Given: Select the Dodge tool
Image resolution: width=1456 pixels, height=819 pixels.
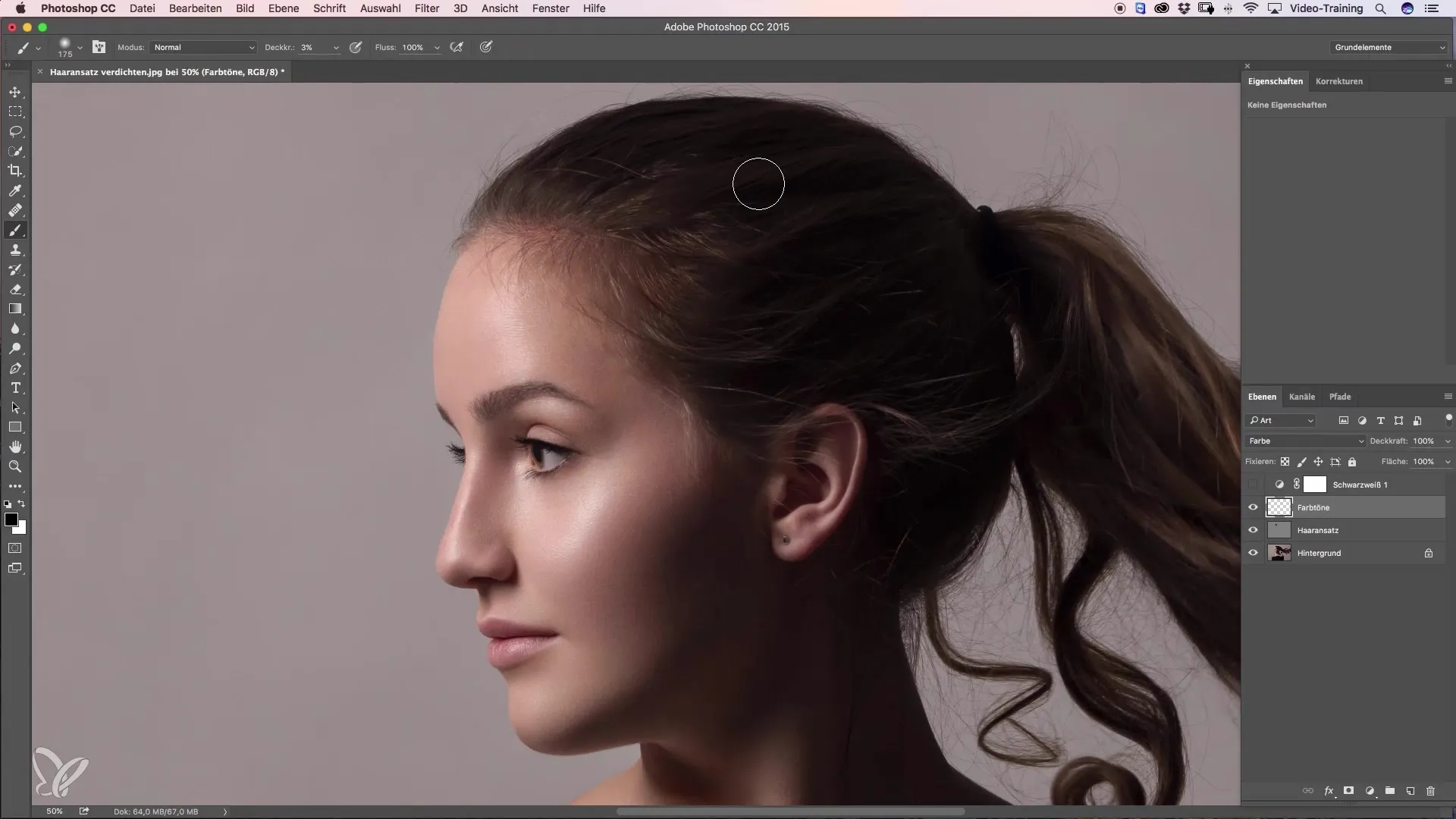Looking at the screenshot, I should pyautogui.click(x=15, y=348).
